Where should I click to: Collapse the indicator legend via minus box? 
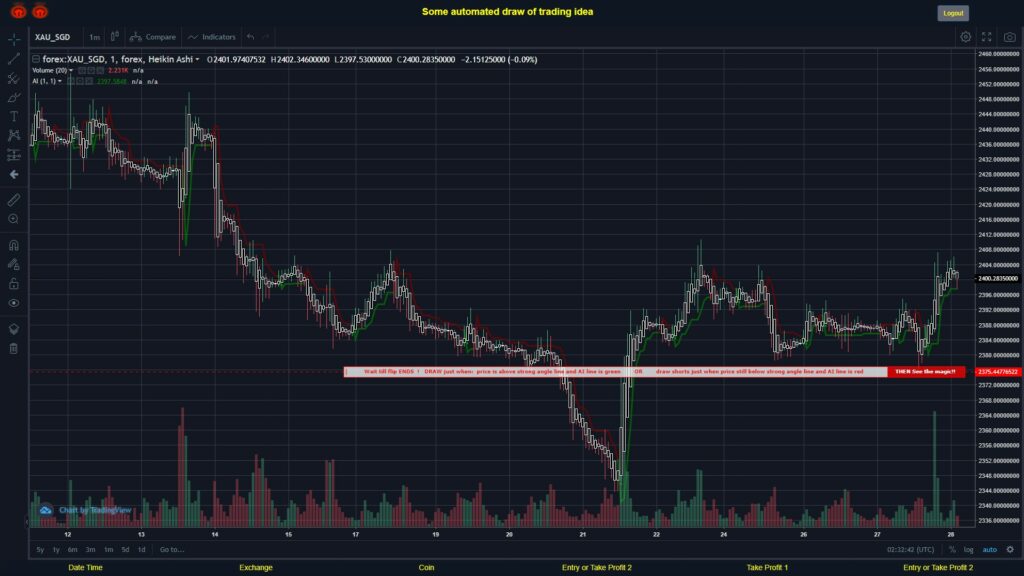(36, 59)
